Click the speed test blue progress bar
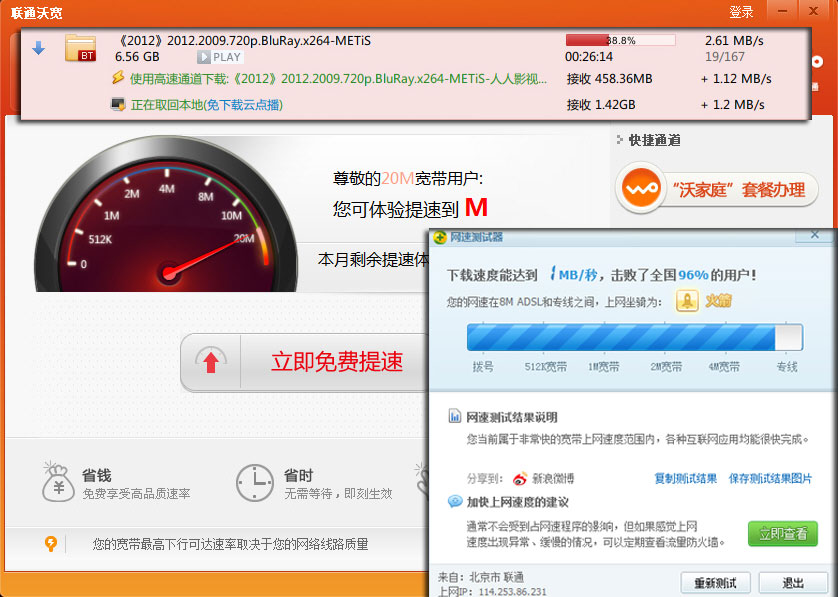The height and width of the screenshot is (597, 838). [x=634, y=337]
